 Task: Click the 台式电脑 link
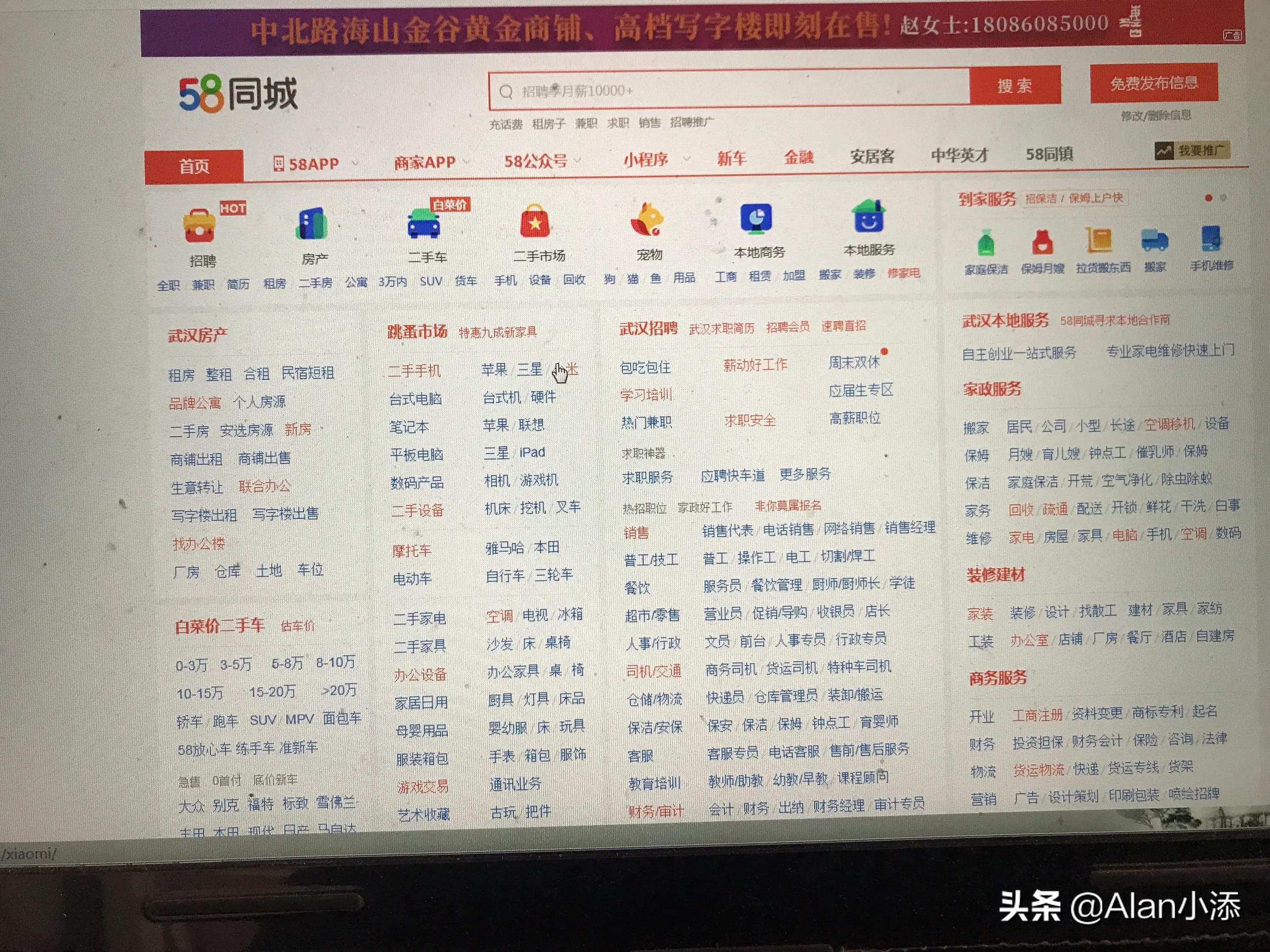(415, 398)
